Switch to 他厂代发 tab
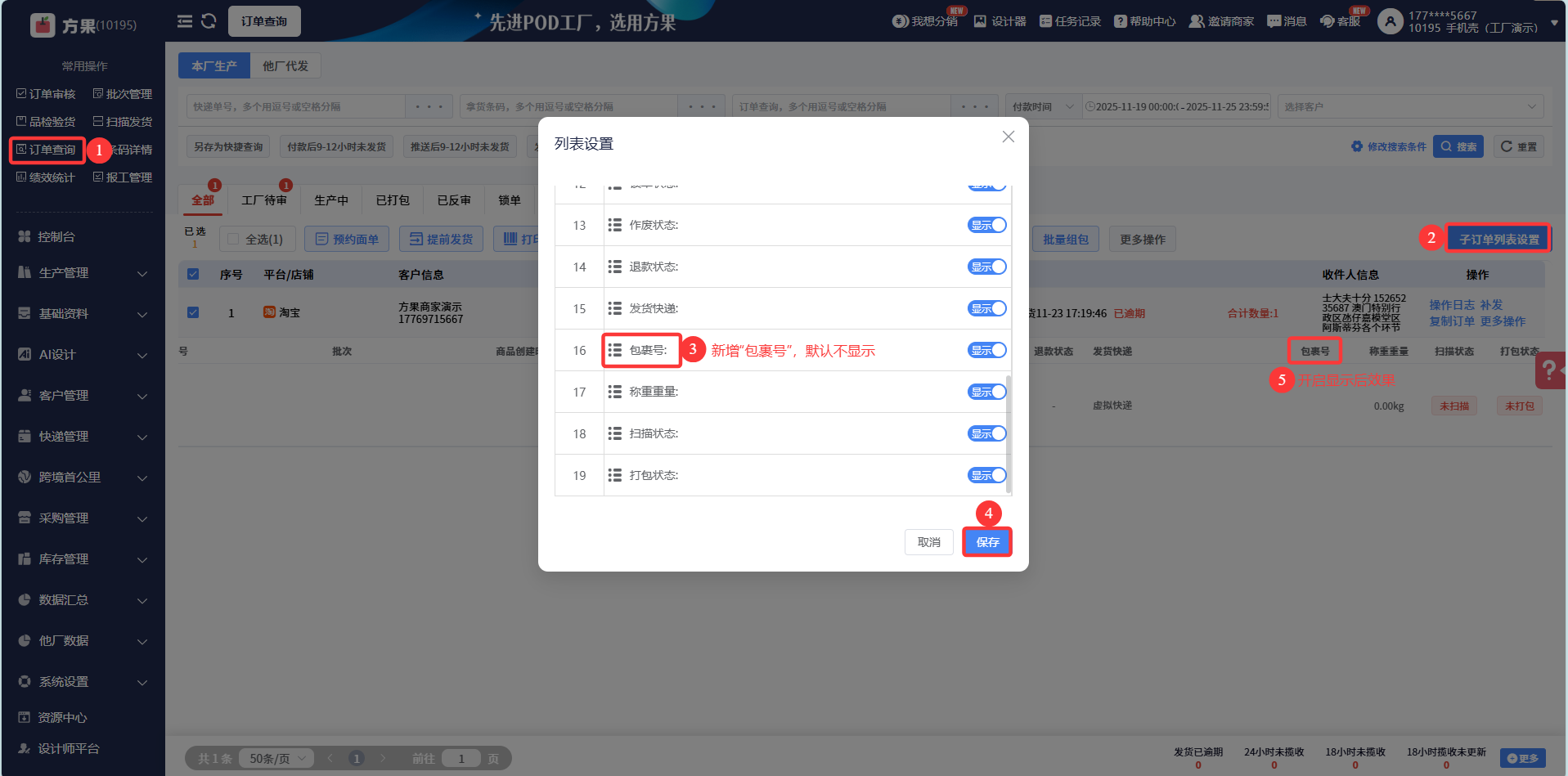The width and height of the screenshot is (1568, 776). tap(285, 65)
